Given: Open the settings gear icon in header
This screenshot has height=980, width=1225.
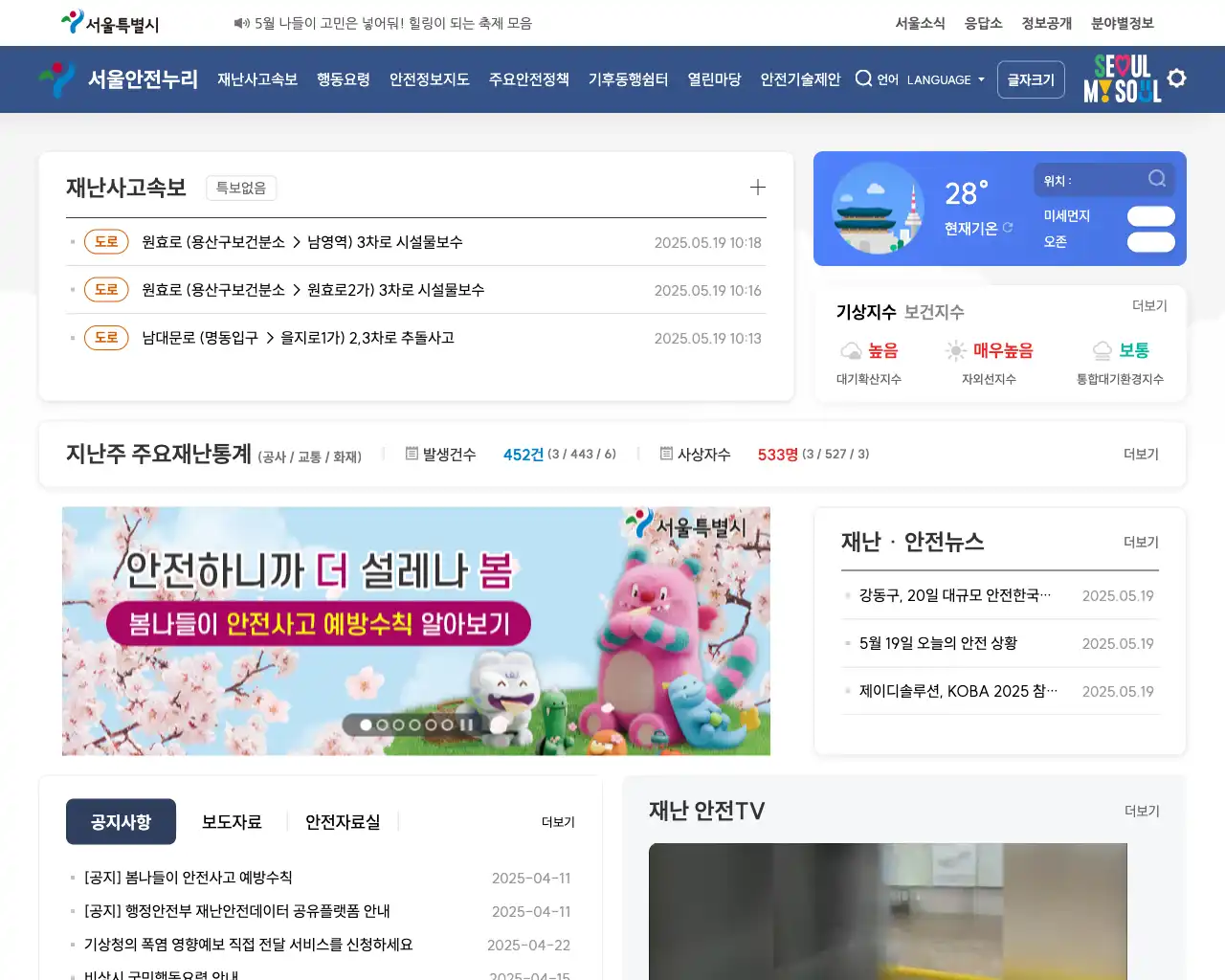Looking at the screenshot, I should (1177, 78).
